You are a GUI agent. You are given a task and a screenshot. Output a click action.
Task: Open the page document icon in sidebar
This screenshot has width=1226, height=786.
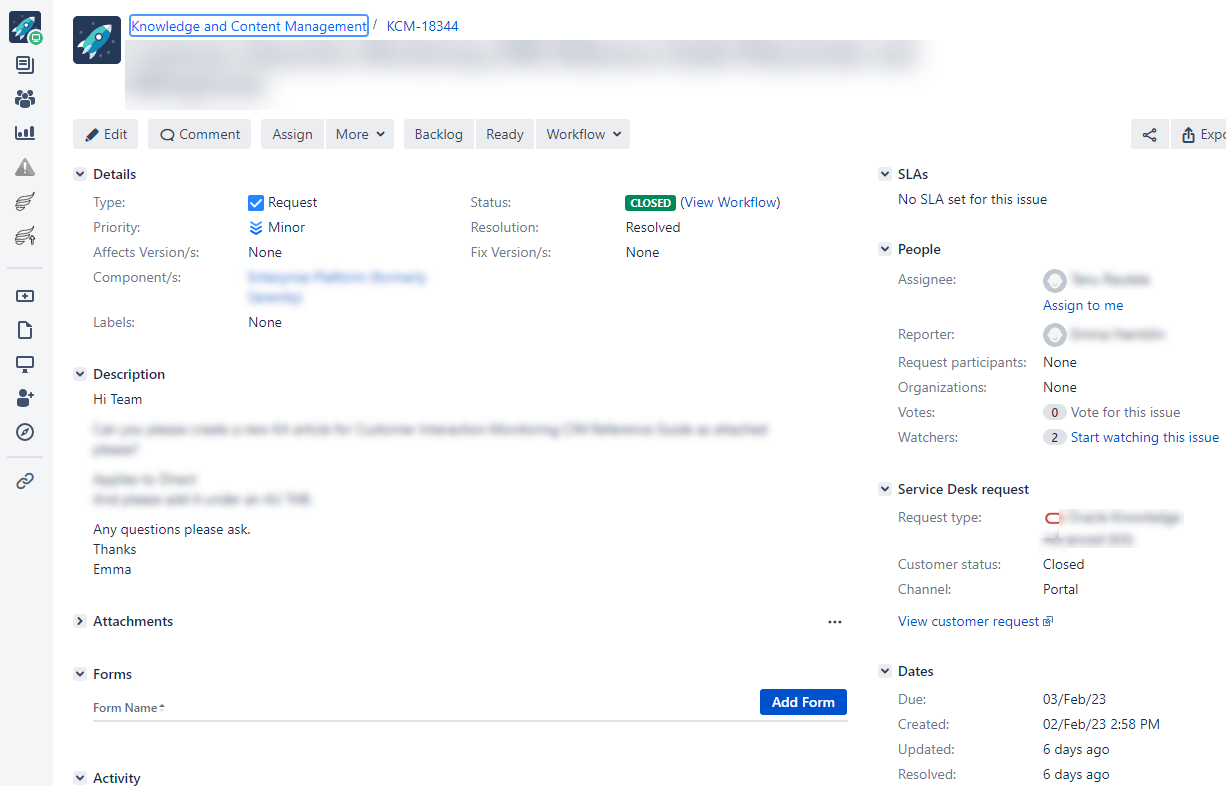(25, 330)
